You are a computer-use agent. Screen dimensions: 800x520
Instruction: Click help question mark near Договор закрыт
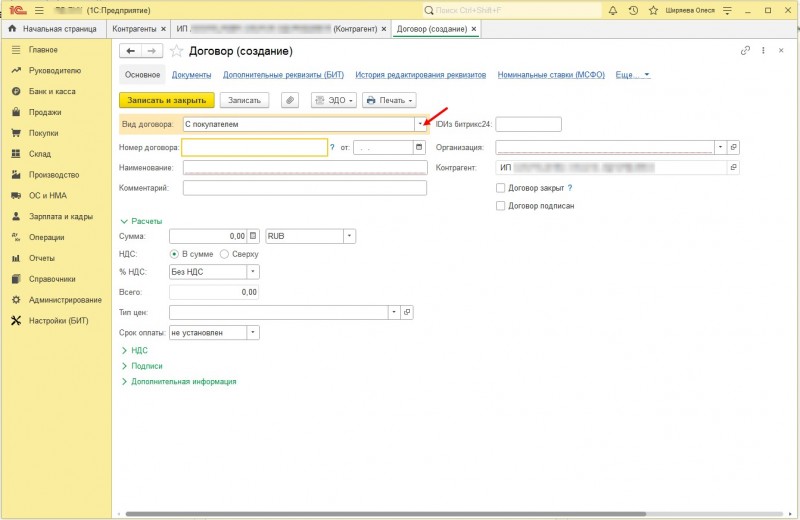(570, 188)
